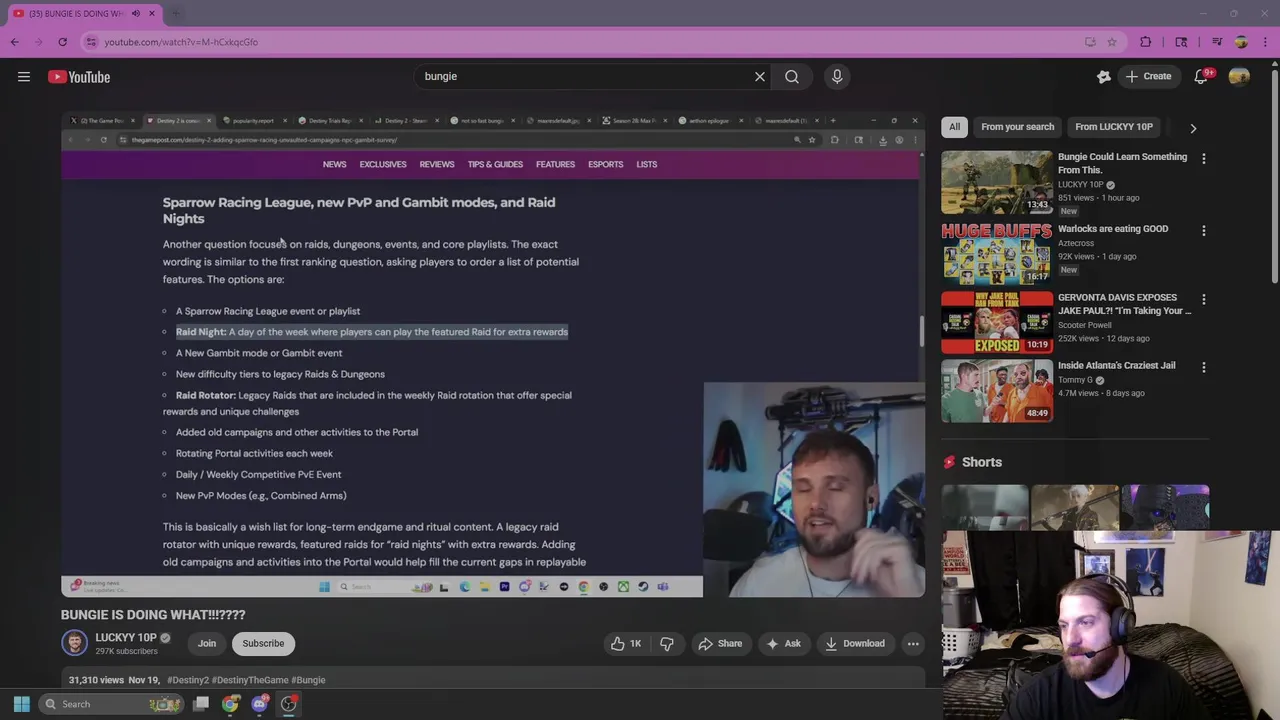
Task: Open the HUGE BUFFS Warlocks thumbnail
Action: pos(996,253)
